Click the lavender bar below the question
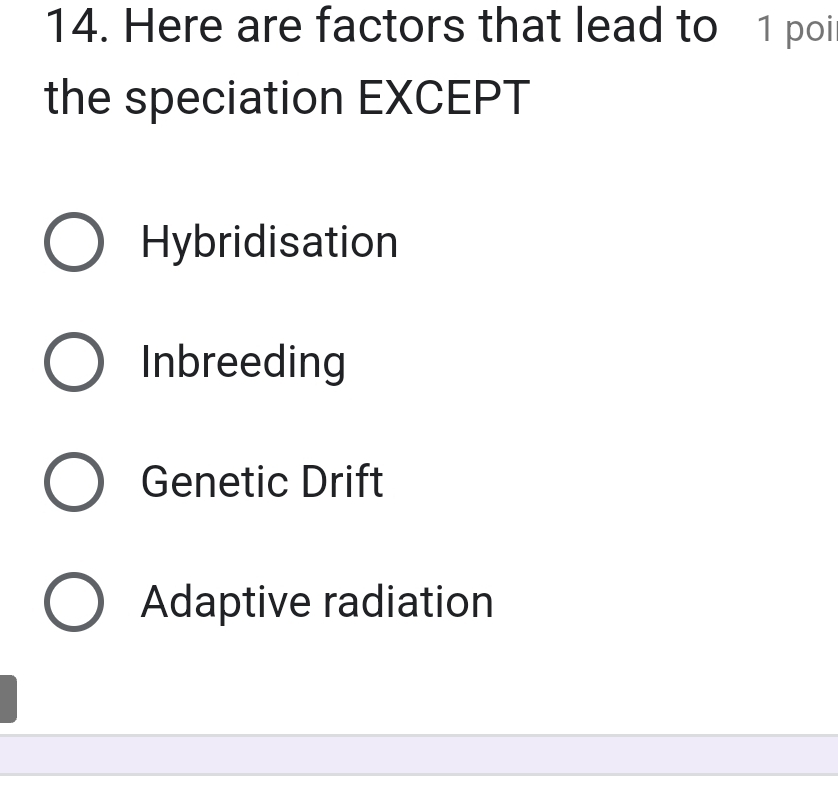Viewport: 838px width, 789px height. coord(419,754)
